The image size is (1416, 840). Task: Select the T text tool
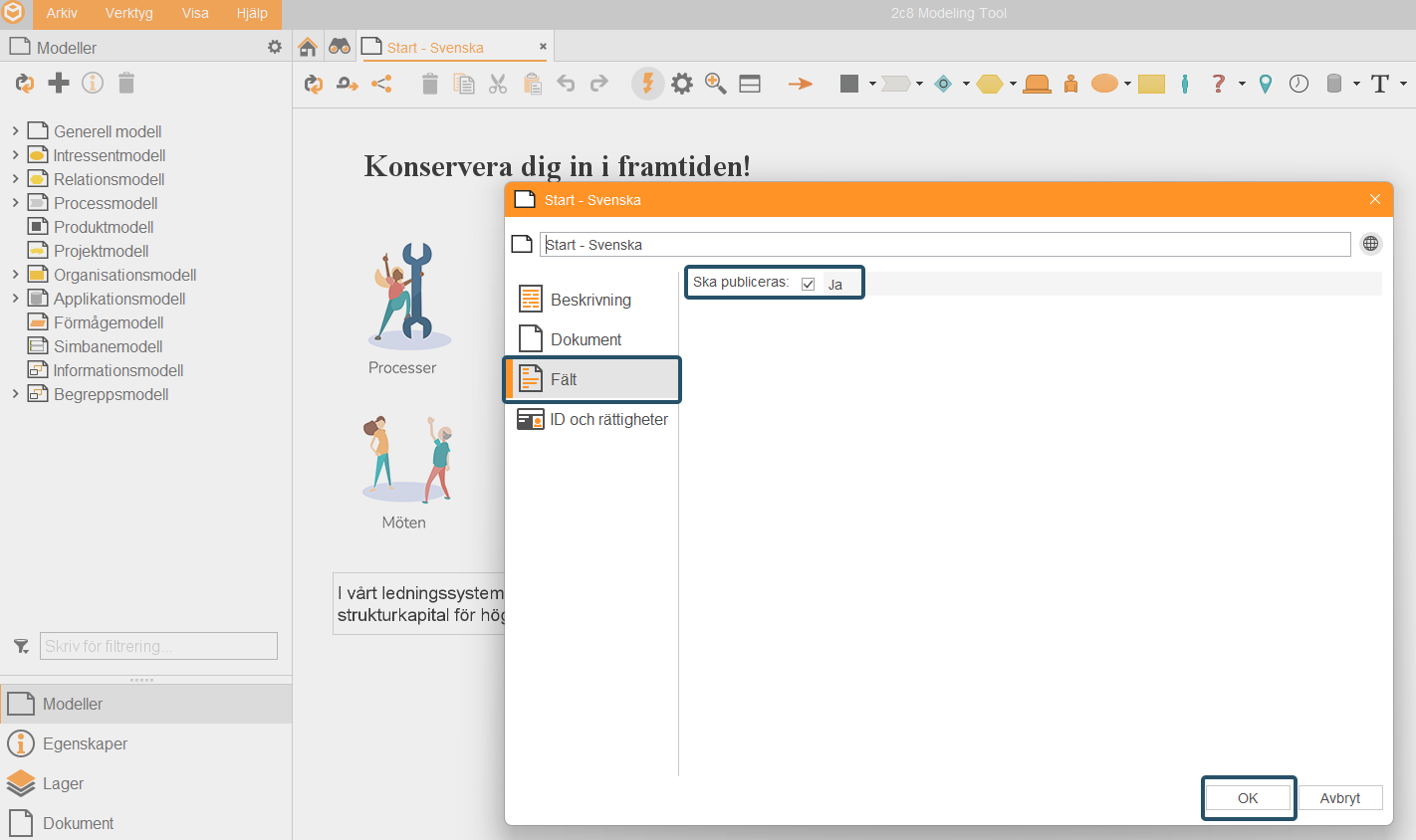coord(1380,84)
